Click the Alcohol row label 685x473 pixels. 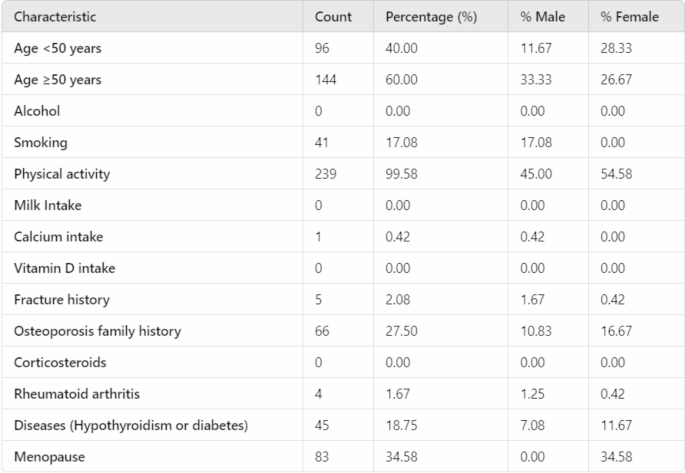pos(35,111)
